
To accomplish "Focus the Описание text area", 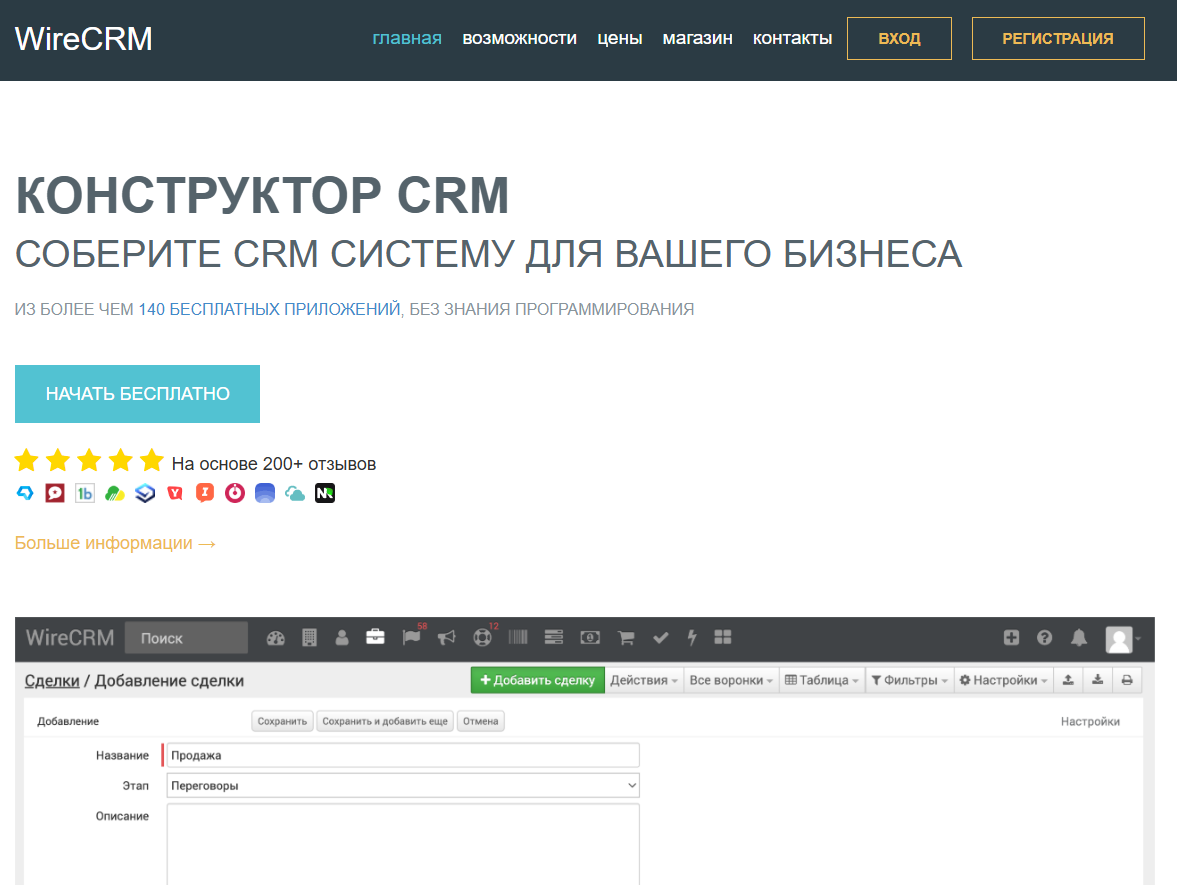I will (403, 844).
